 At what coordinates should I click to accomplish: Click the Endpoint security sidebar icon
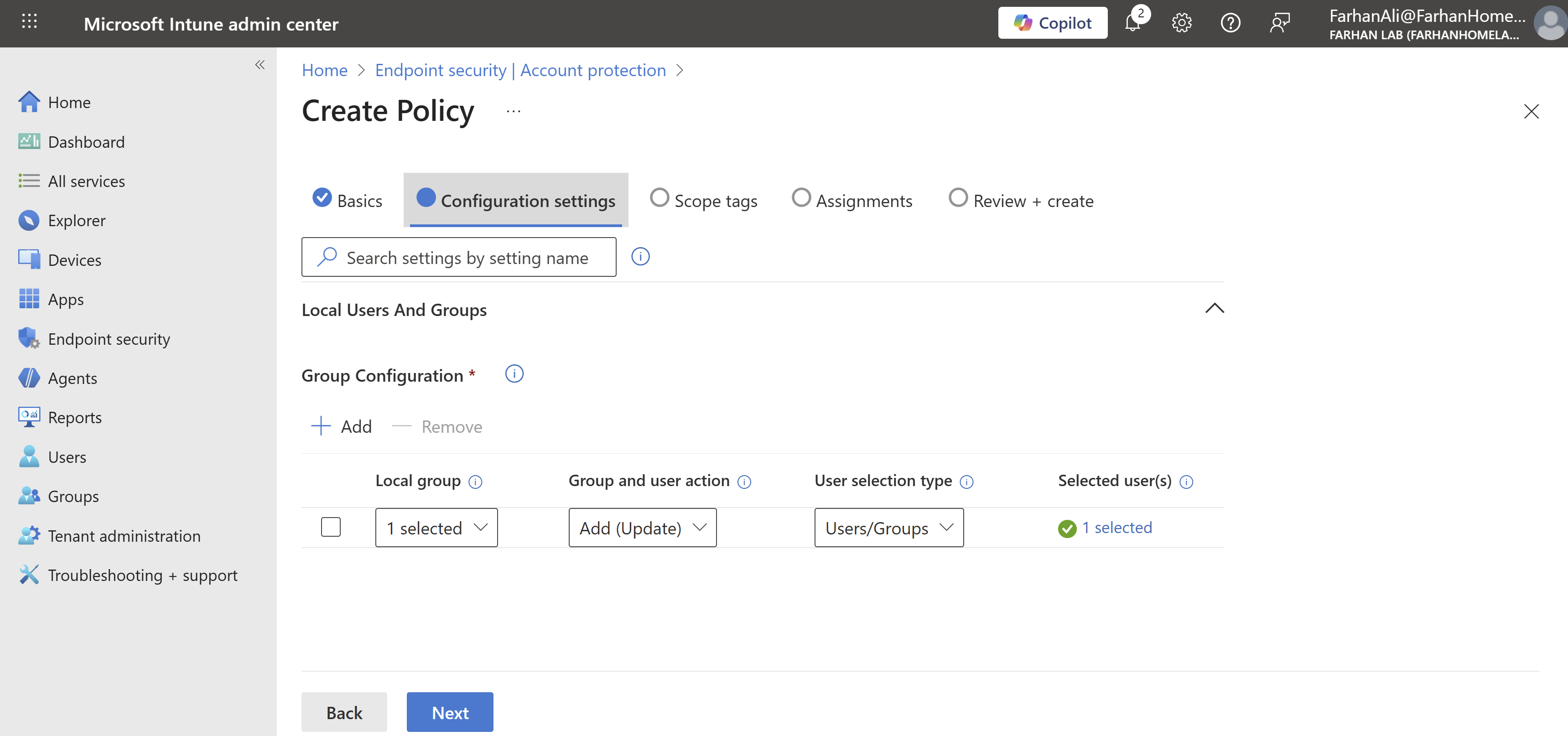point(29,338)
